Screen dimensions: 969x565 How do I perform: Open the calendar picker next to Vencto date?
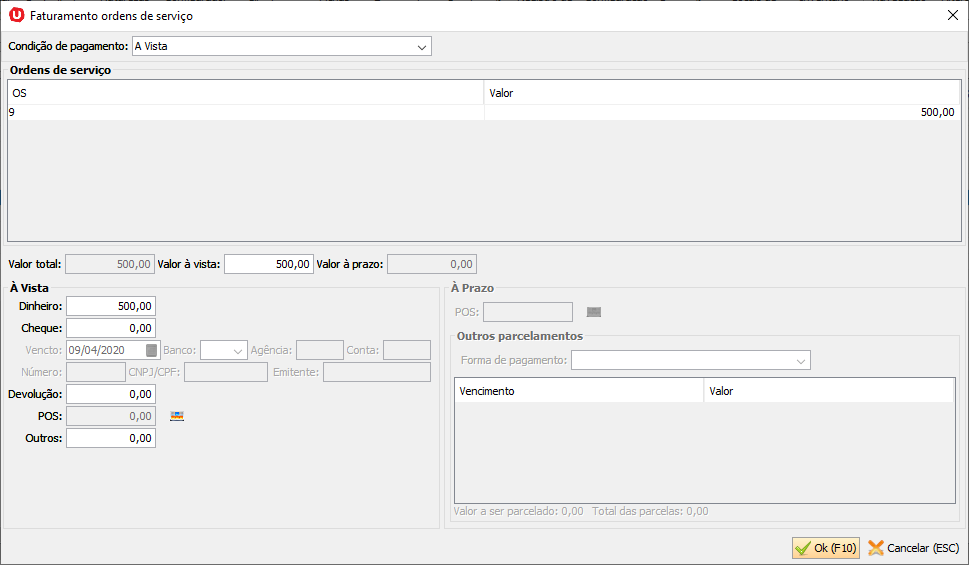(151, 350)
